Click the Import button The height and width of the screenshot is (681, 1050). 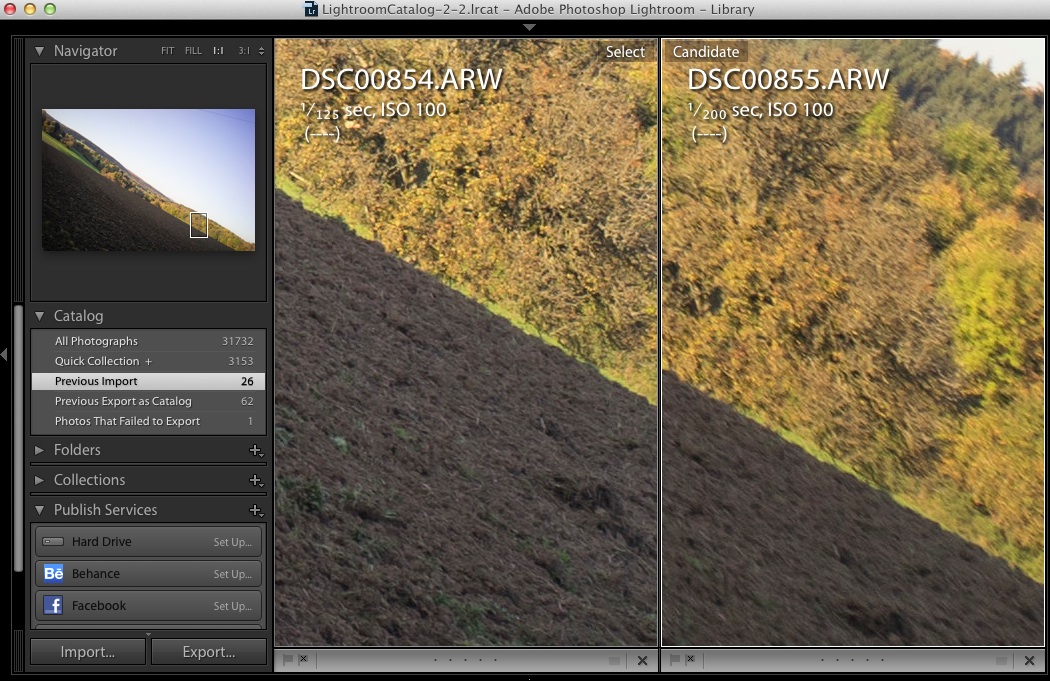(x=88, y=652)
